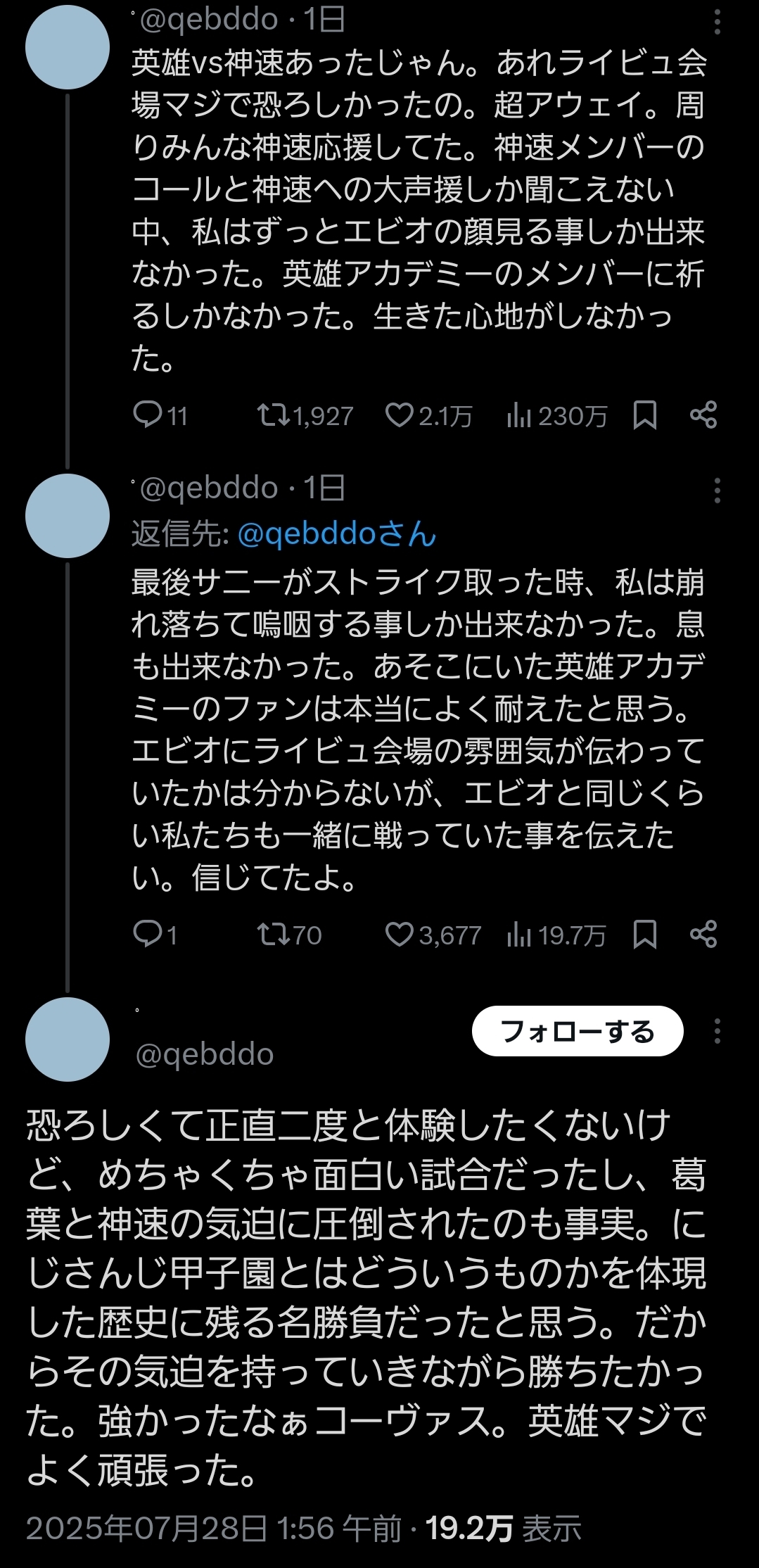
Task: Open more options menu for first tweet
Action: click(x=717, y=23)
